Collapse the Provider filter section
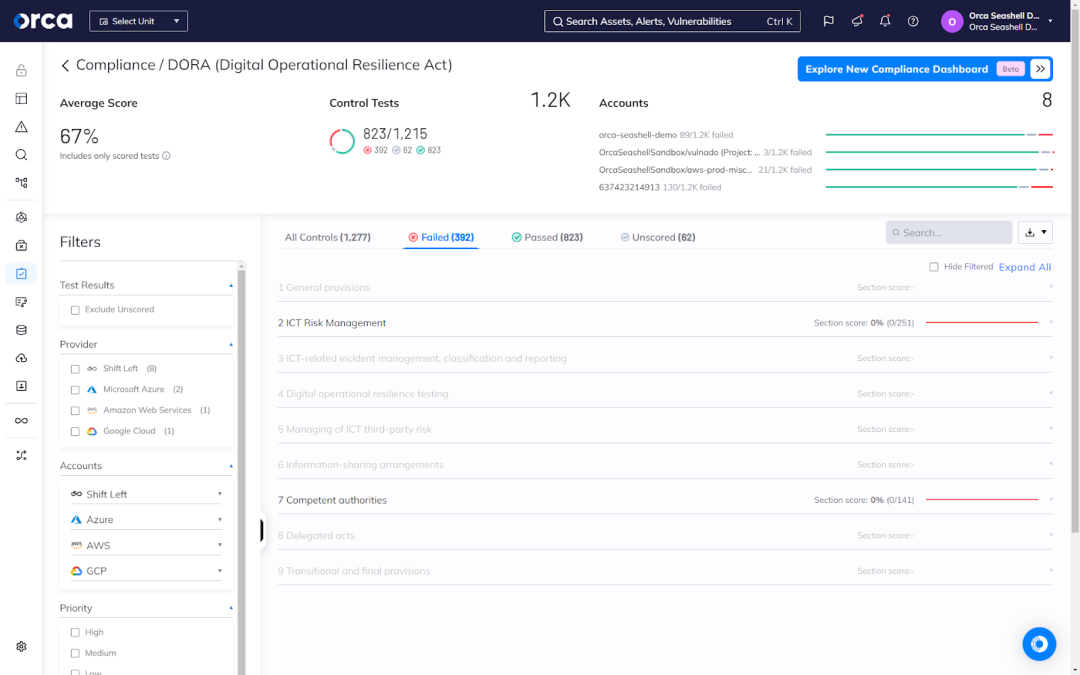The image size is (1080, 675). [231, 344]
